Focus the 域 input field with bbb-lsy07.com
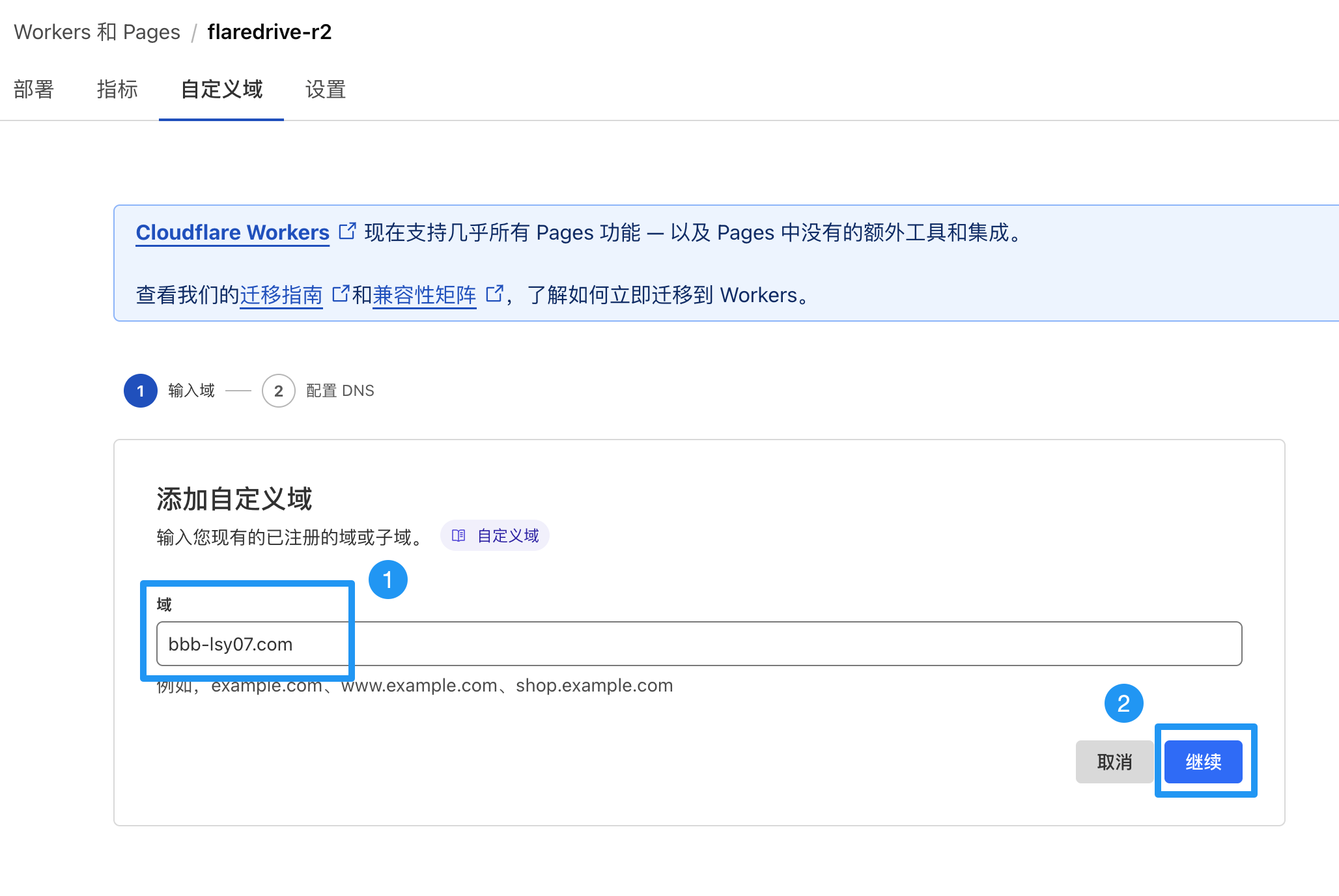Screen dimensions: 1339x896 click(x=699, y=643)
